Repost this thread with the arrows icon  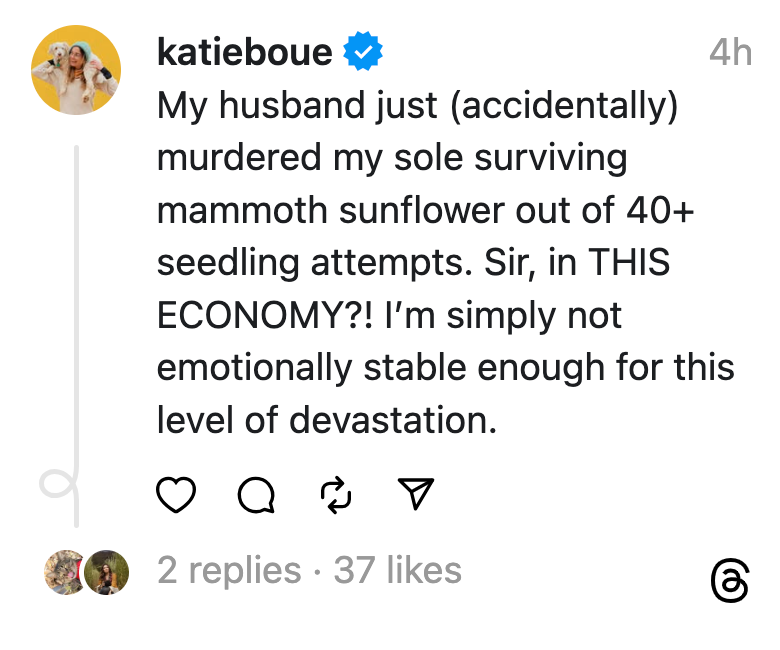(x=336, y=494)
